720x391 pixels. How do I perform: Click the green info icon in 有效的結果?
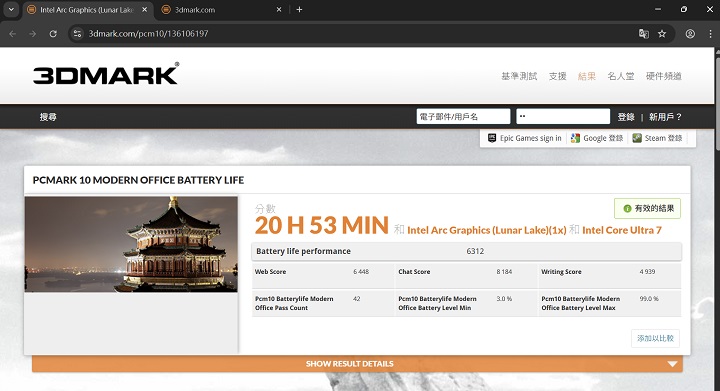627,209
